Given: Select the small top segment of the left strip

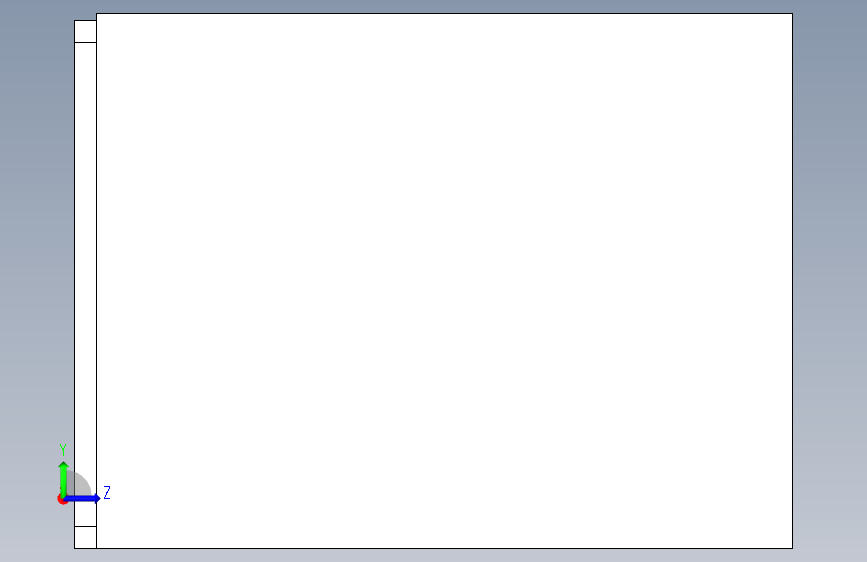Looking at the screenshot, I should [x=85, y=32].
